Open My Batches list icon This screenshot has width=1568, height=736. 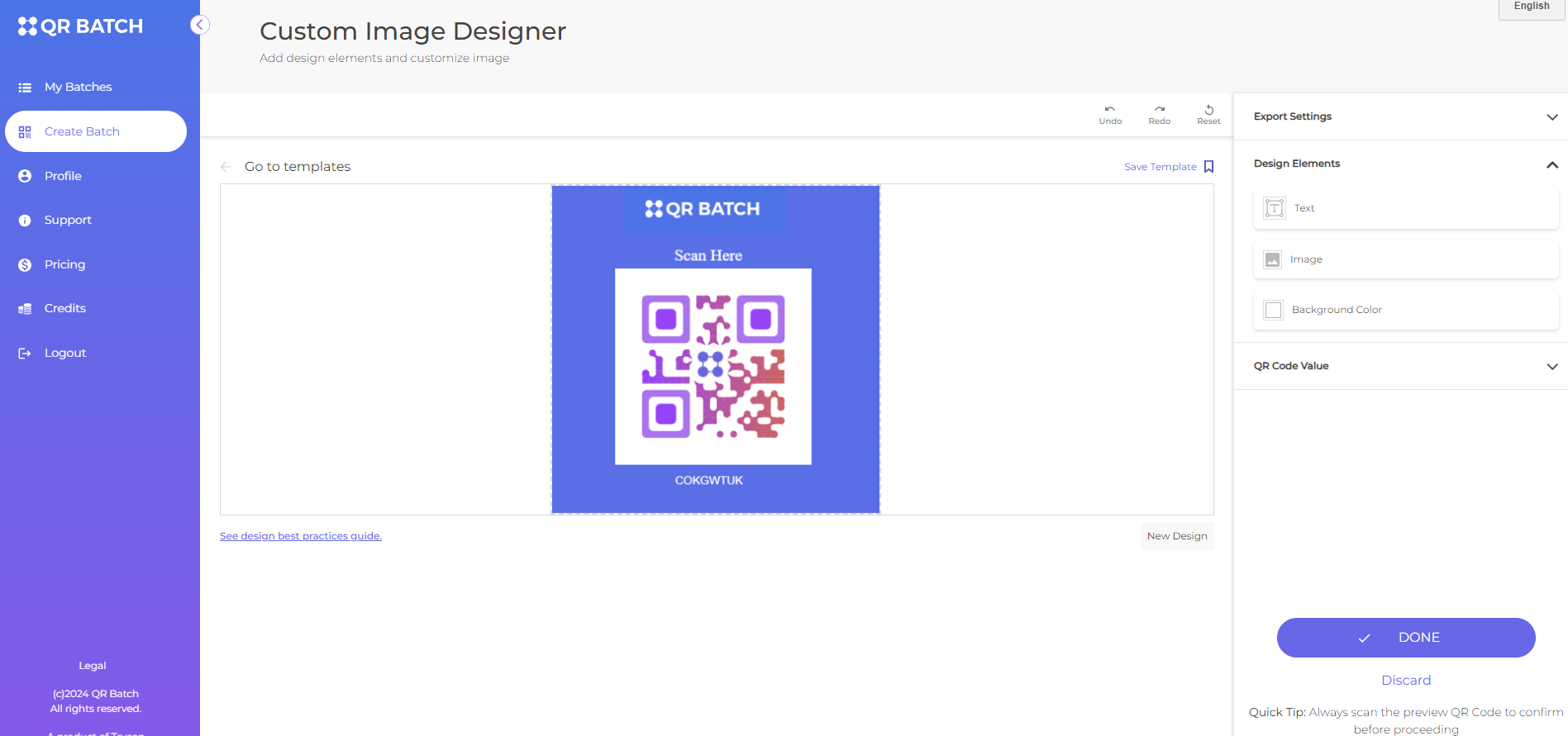[x=25, y=88]
